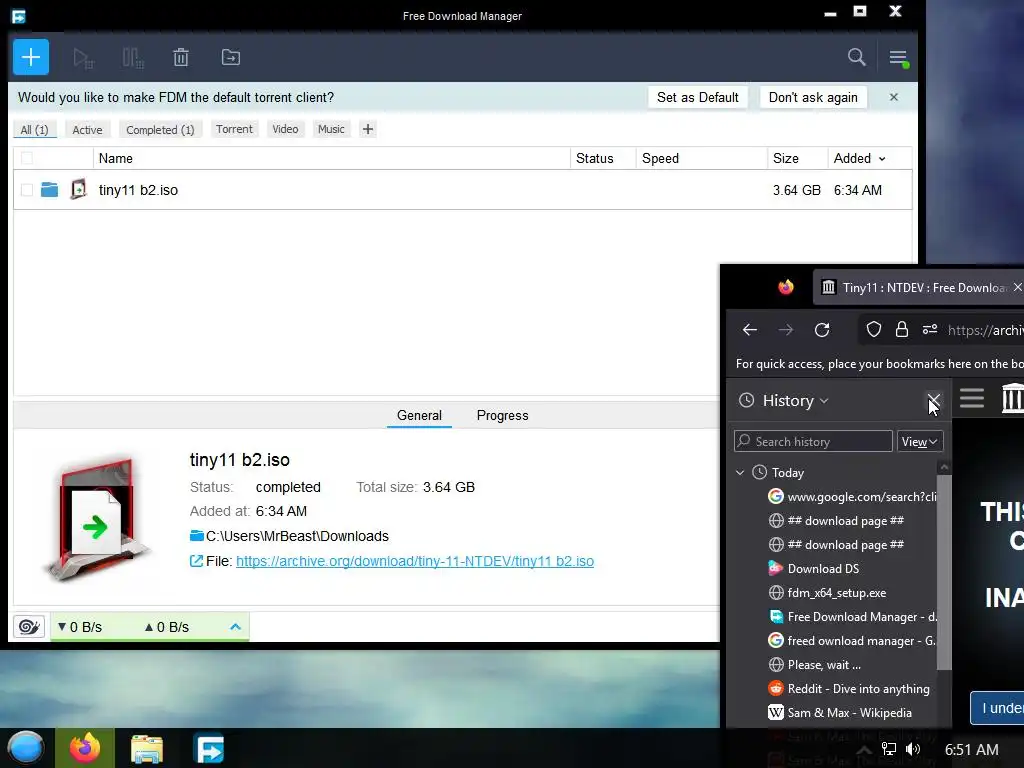The width and height of the screenshot is (1024, 768).
Task: Reload the page in Firefox
Action: pyautogui.click(x=822, y=330)
